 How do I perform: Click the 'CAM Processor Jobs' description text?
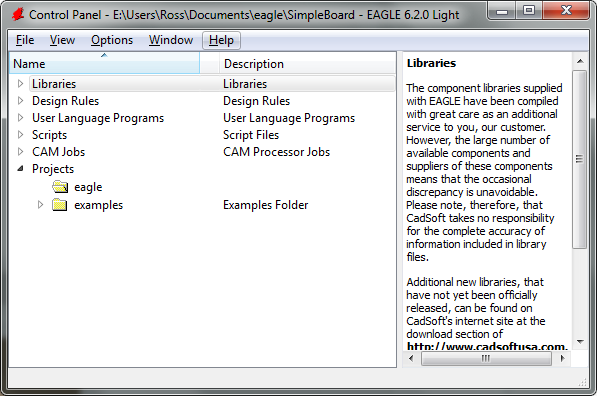click(x=276, y=152)
